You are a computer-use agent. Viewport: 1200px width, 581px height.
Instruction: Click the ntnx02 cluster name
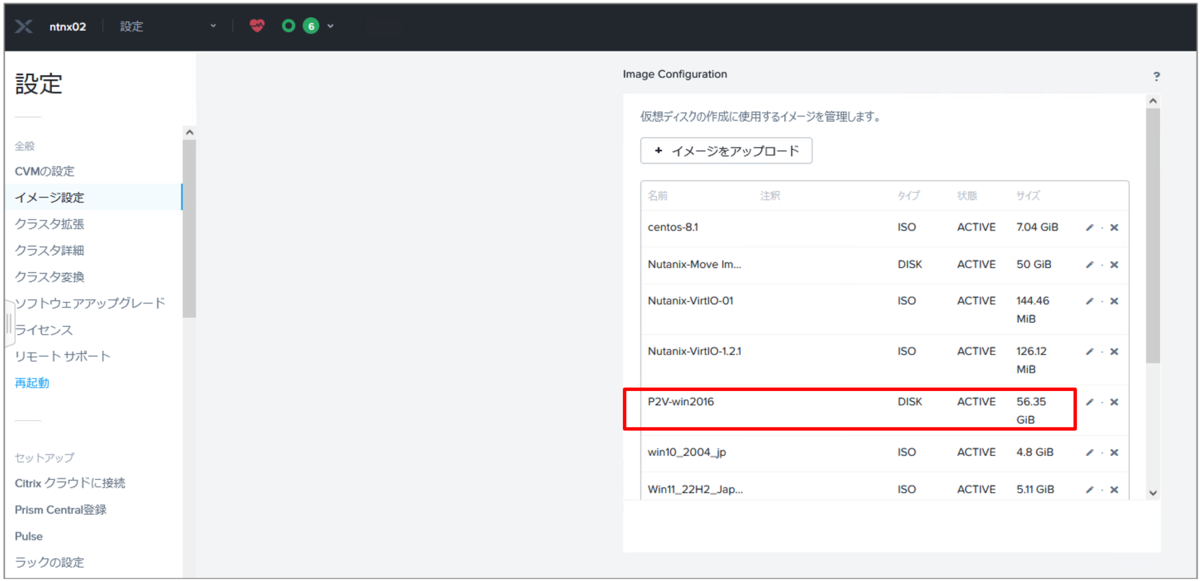pos(67,26)
